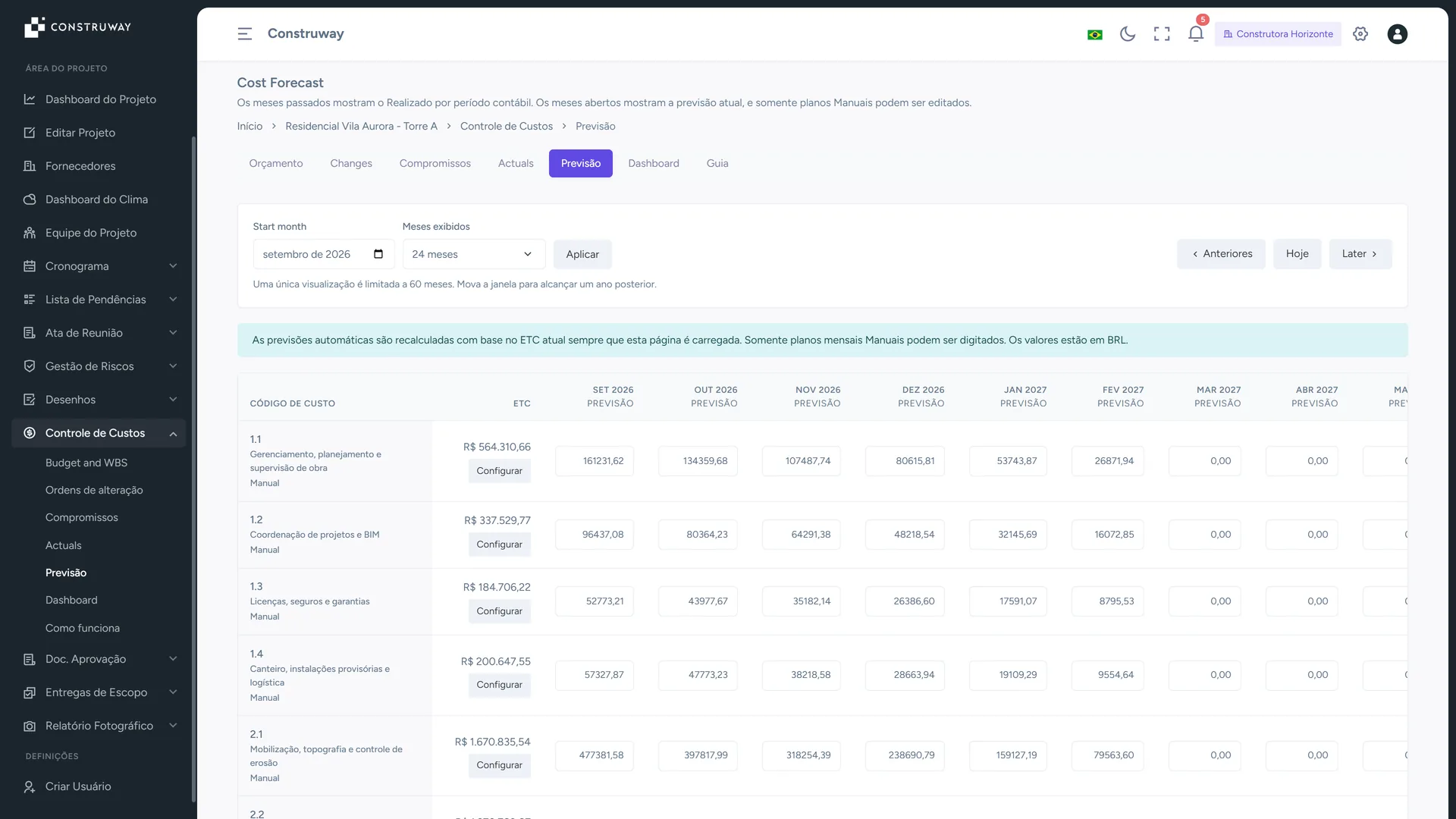
Task: Toggle the hamburger sidebar menu icon
Action: point(244,34)
